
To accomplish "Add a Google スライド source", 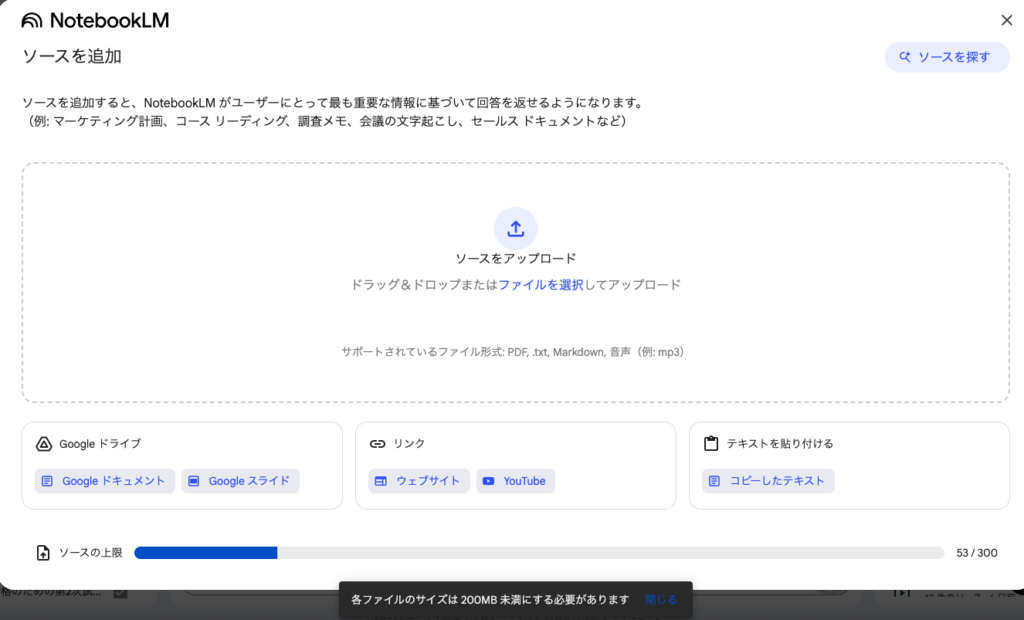I will click(240, 481).
